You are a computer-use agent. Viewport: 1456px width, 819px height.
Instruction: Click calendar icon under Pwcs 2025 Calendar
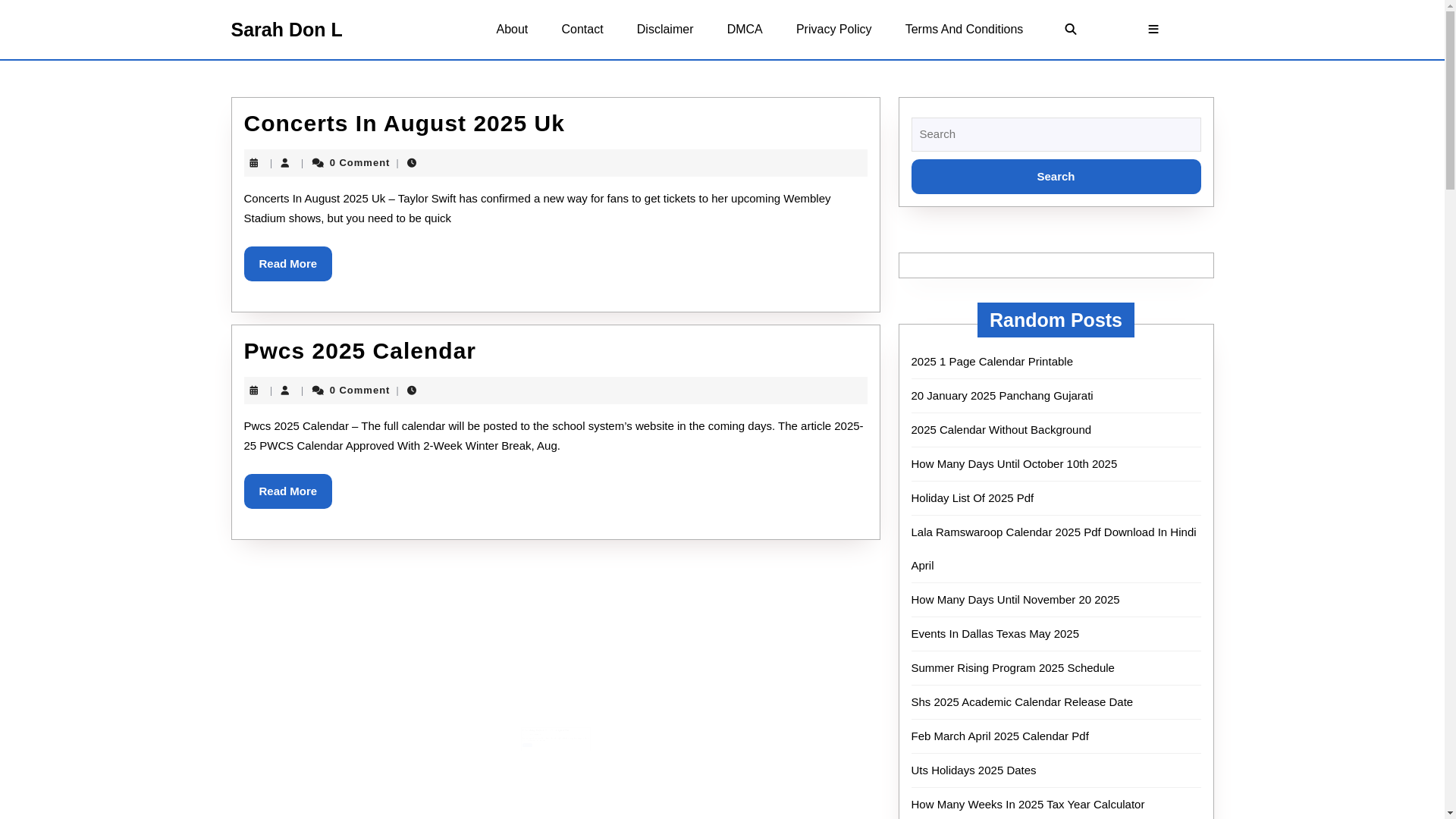254,391
